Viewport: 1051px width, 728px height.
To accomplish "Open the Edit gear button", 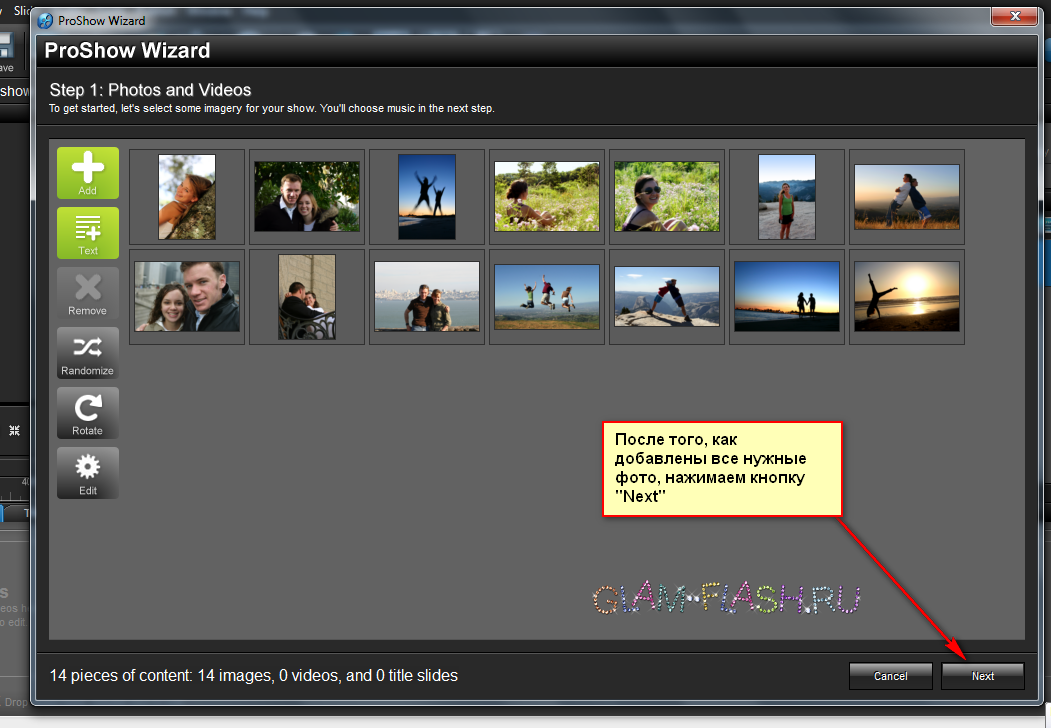I will pyautogui.click(x=88, y=472).
